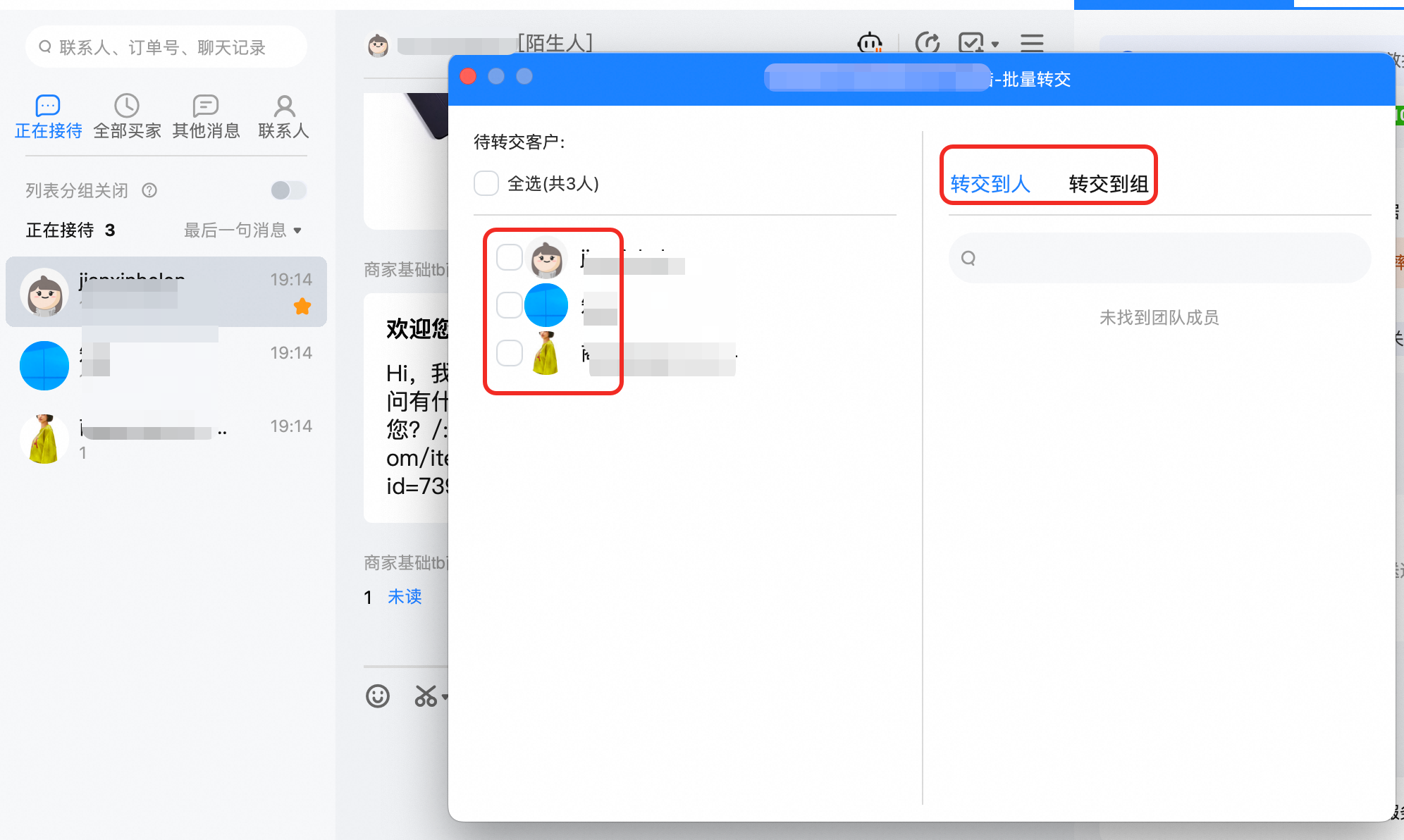Open the 正在接待 chat icon tab
The height and width of the screenshot is (840, 1404).
[x=48, y=117]
